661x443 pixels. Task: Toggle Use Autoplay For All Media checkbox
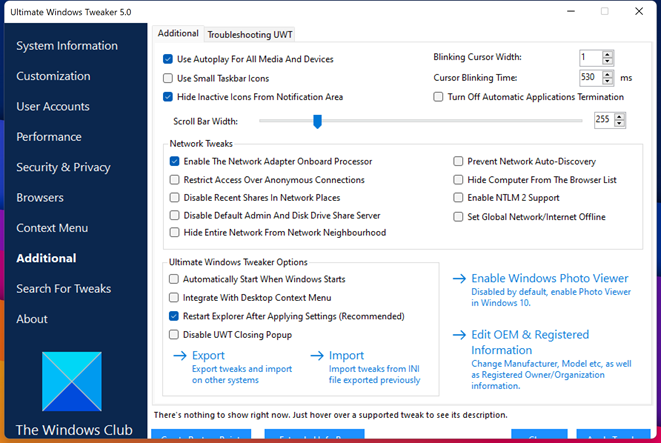tap(168, 59)
